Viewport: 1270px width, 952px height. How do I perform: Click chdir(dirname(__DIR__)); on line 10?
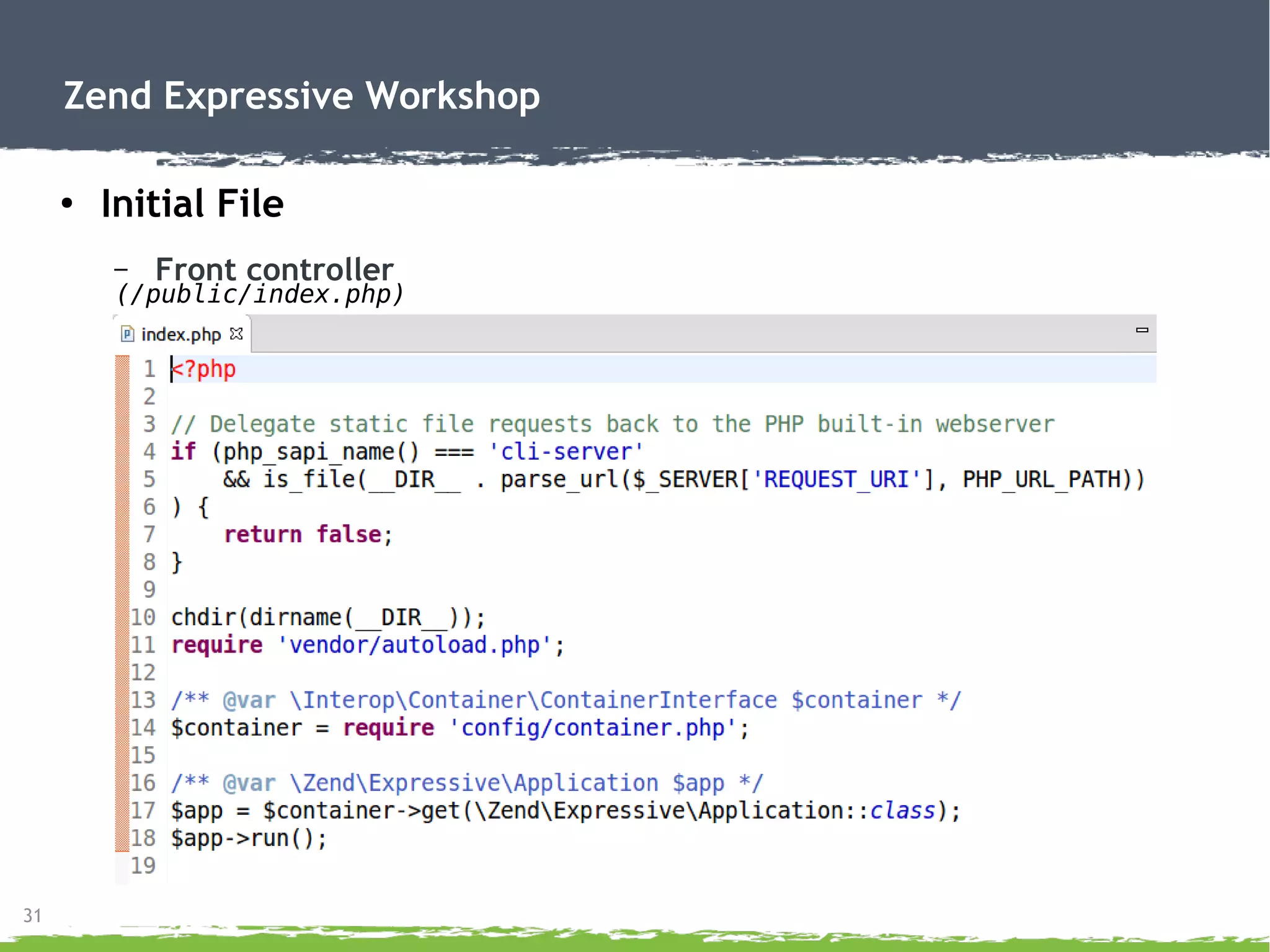coord(328,618)
